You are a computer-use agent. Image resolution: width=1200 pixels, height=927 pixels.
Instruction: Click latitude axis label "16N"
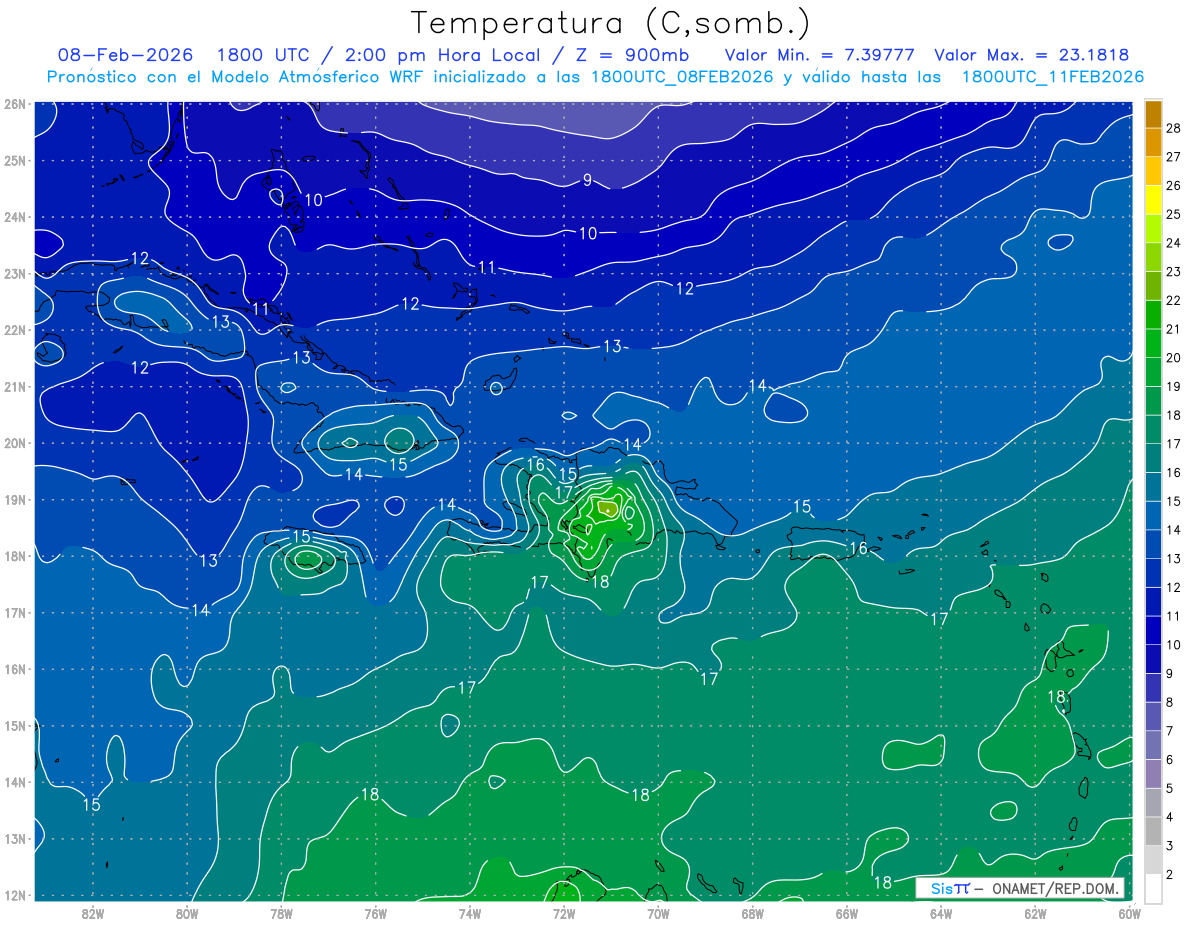14,669
